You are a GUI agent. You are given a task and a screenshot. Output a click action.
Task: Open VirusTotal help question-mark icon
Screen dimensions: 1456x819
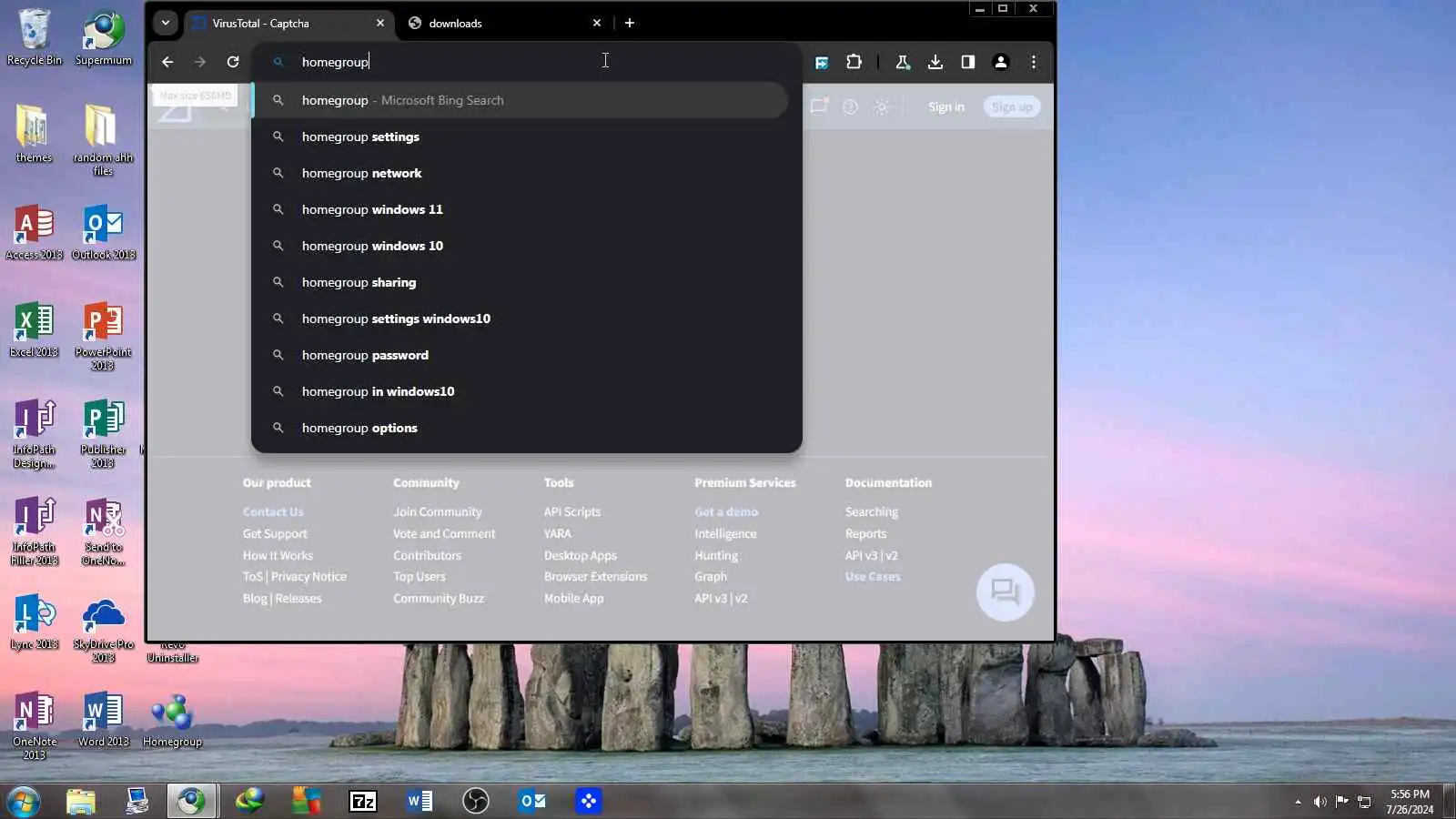click(850, 106)
